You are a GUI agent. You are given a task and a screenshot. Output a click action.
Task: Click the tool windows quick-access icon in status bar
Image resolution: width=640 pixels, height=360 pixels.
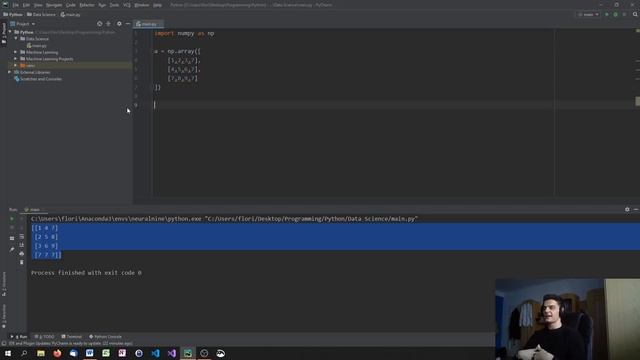click(4, 344)
